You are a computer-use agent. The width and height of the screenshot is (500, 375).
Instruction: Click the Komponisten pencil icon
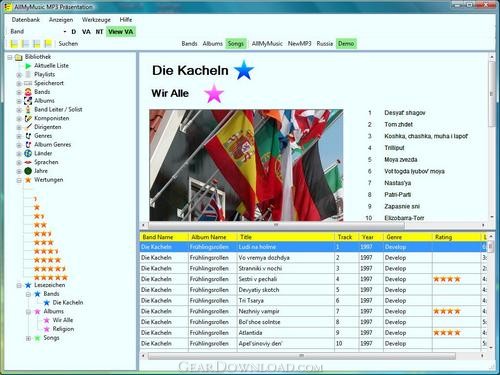(28, 118)
